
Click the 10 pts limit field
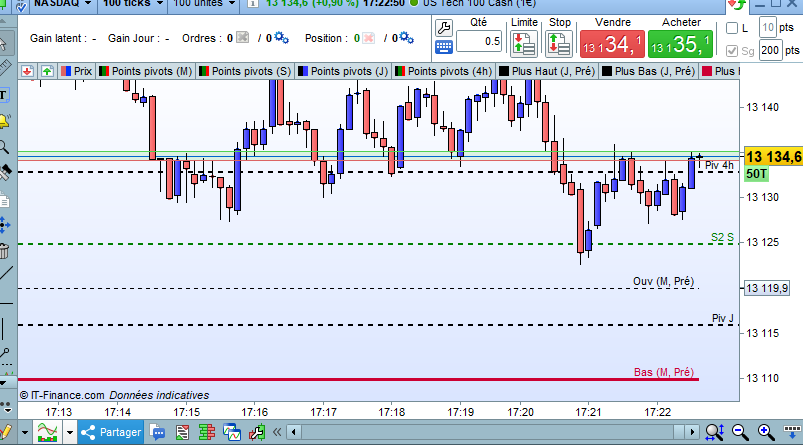(768, 27)
